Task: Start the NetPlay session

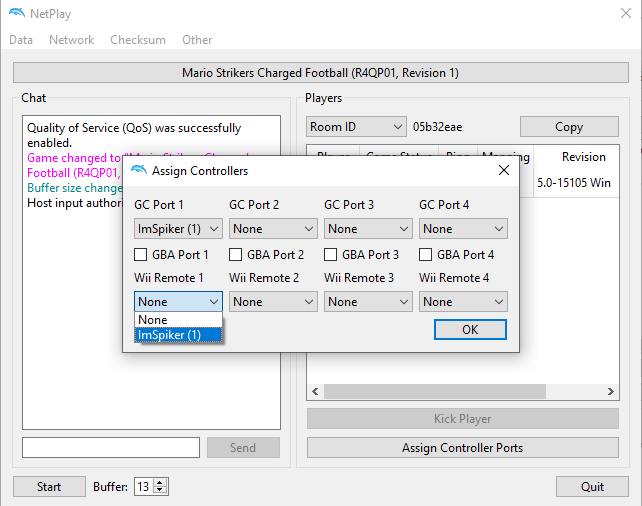Action: point(49,487)
